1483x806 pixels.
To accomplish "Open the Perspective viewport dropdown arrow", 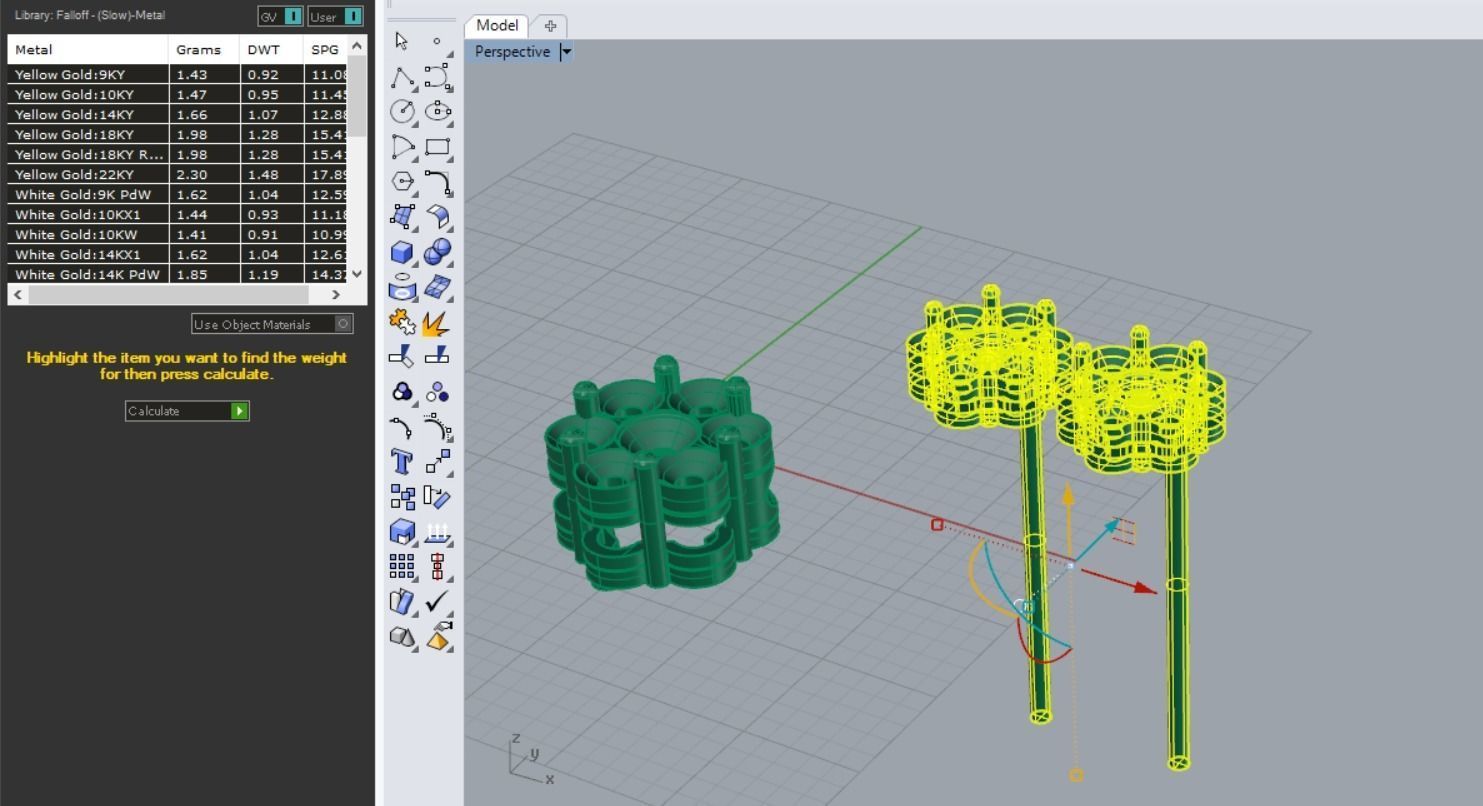I will pyautogui.click(x=566, y=52).
